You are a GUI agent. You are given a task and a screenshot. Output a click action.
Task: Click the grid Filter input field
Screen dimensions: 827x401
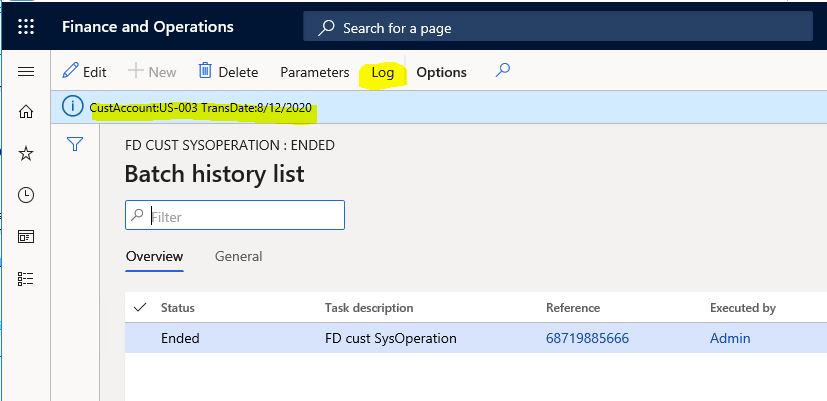(235, 215)
